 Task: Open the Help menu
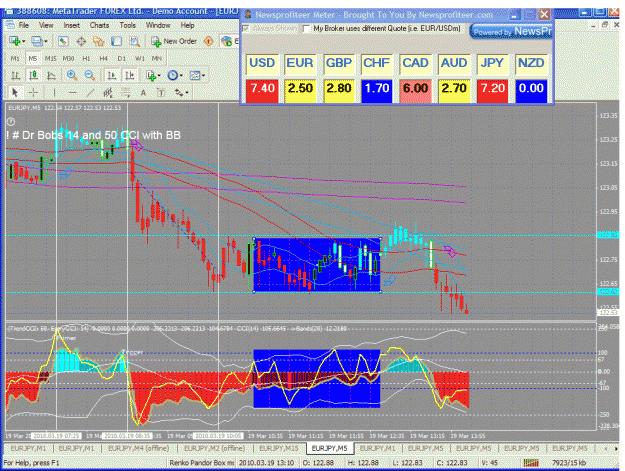(x=187, y=26)
